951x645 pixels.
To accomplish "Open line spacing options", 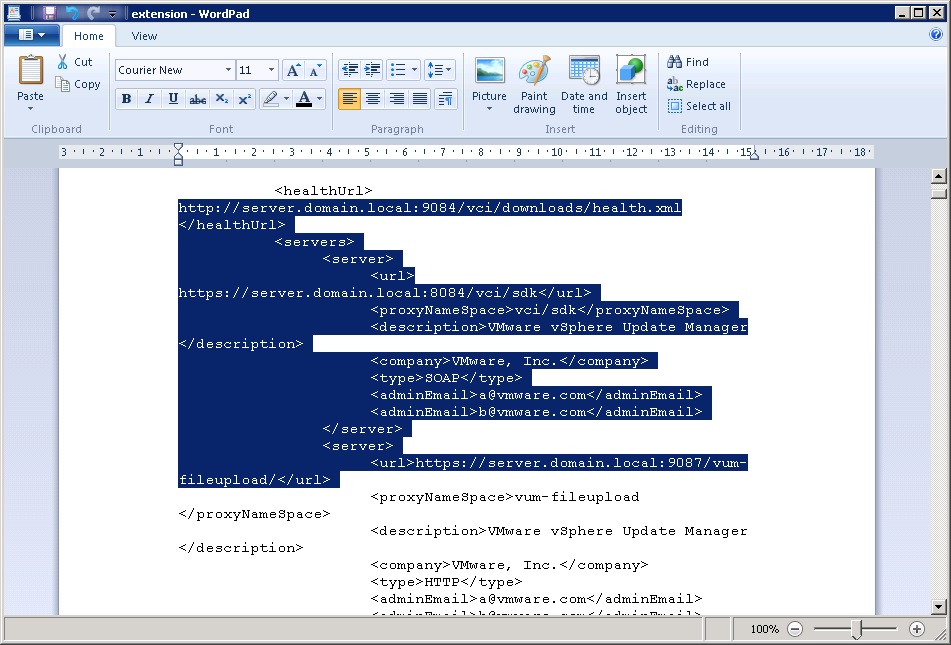I will point(440,70).
